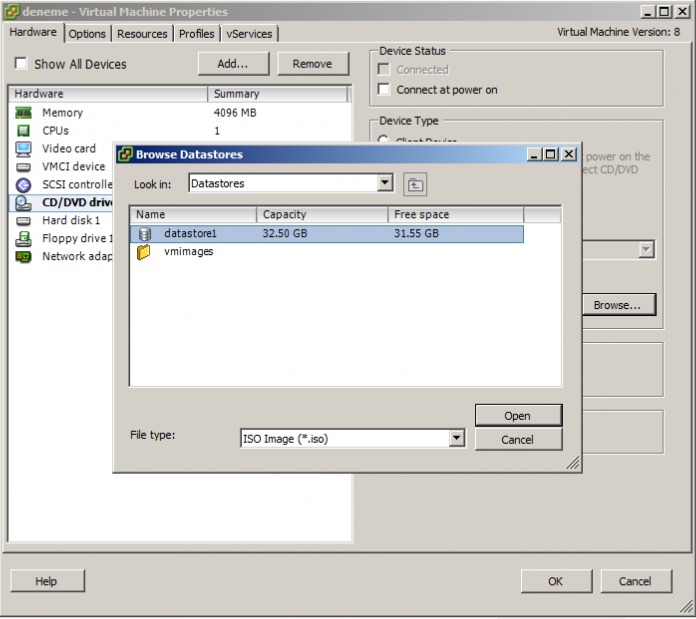Open the vServices tab
This screenshot has width=696, height=619.
249,34
